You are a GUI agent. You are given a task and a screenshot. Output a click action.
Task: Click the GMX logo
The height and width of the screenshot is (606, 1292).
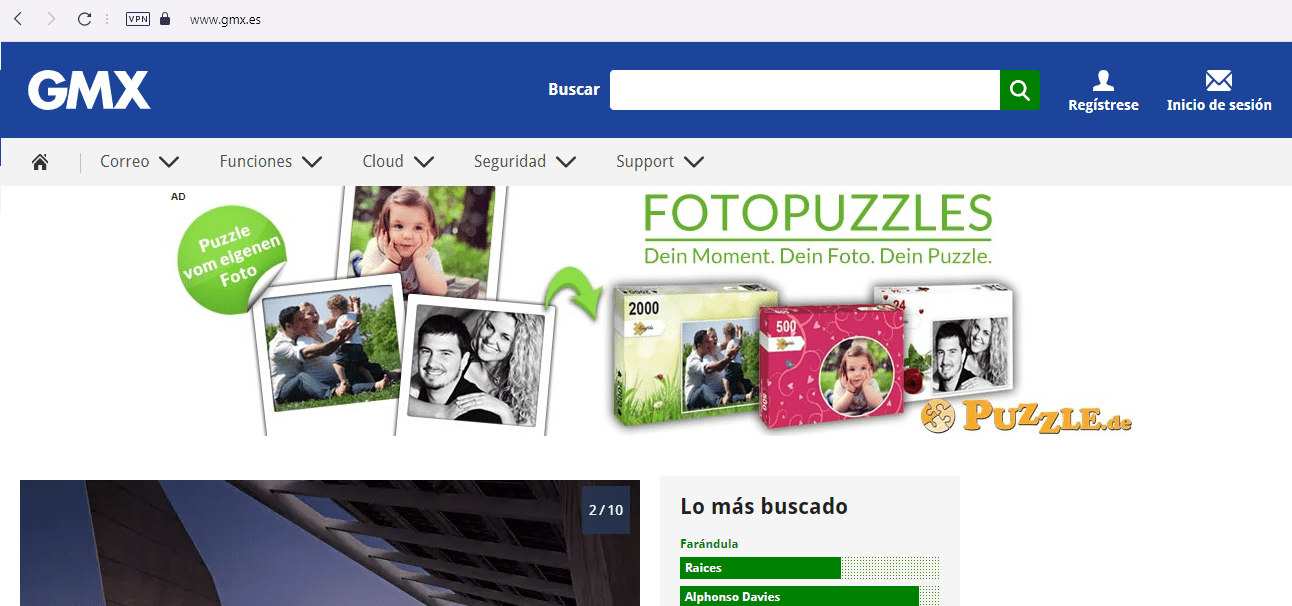[89, 90]
